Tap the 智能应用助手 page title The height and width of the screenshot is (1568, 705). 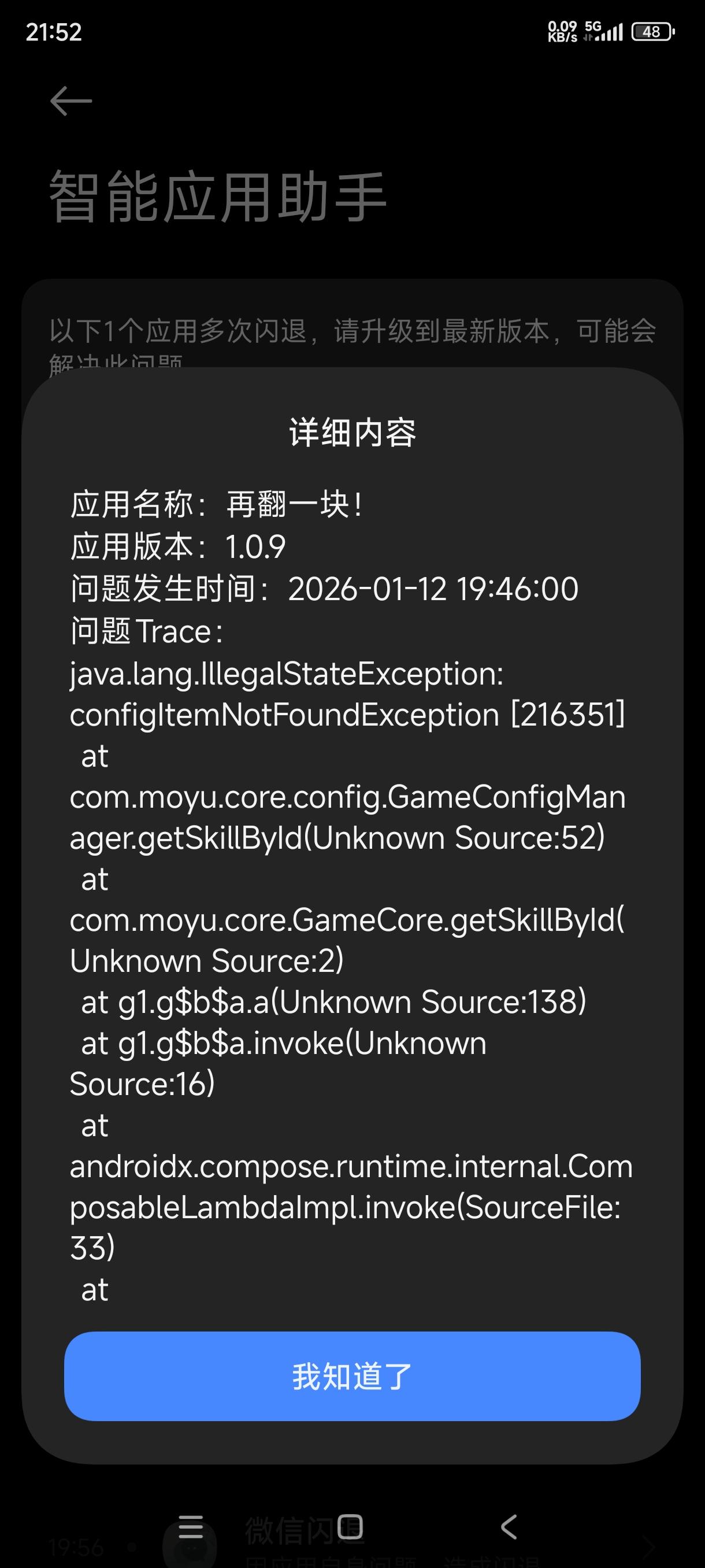[x=217, y=197]
